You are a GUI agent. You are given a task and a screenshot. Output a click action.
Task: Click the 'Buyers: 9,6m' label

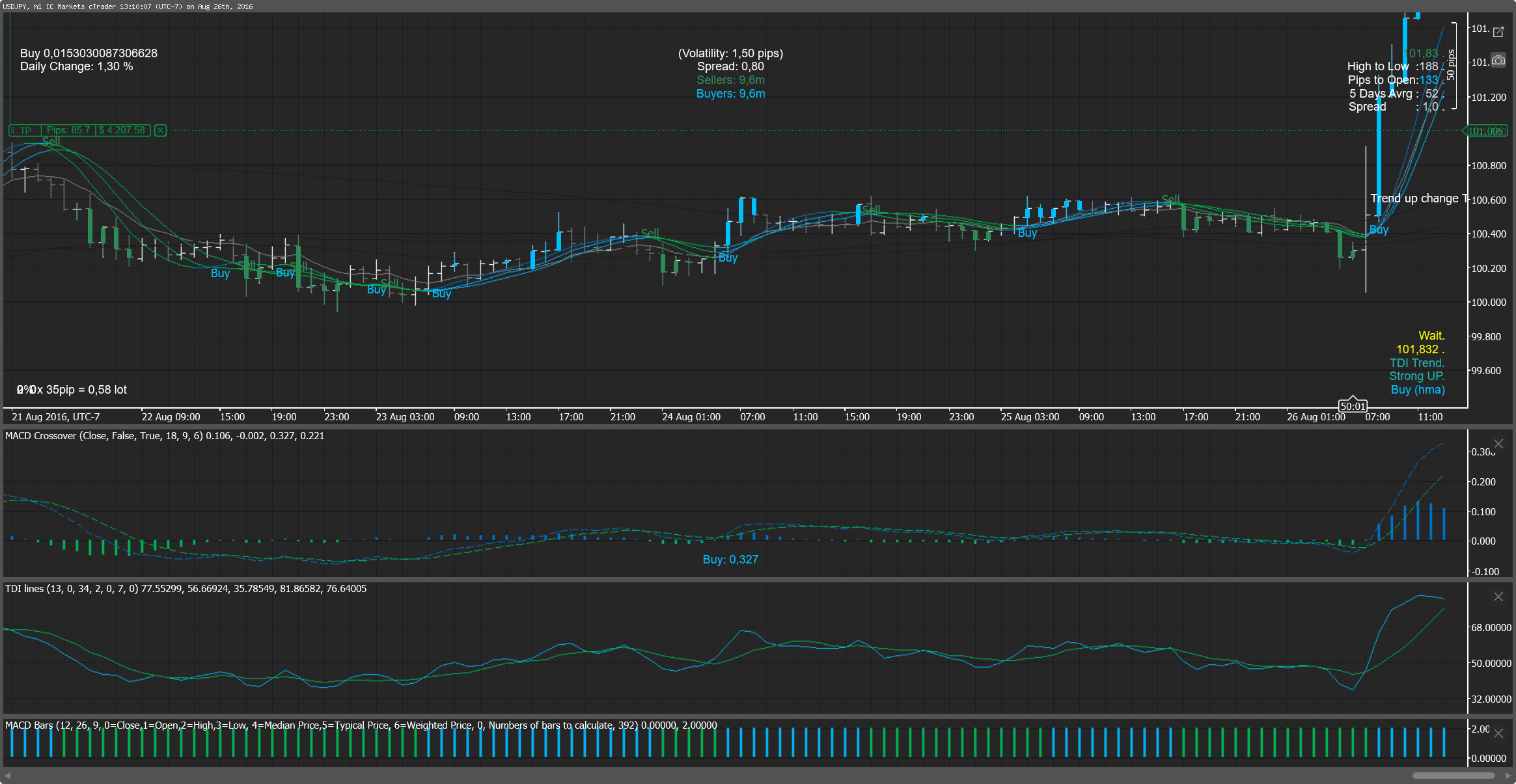click(x=730, y=94)
